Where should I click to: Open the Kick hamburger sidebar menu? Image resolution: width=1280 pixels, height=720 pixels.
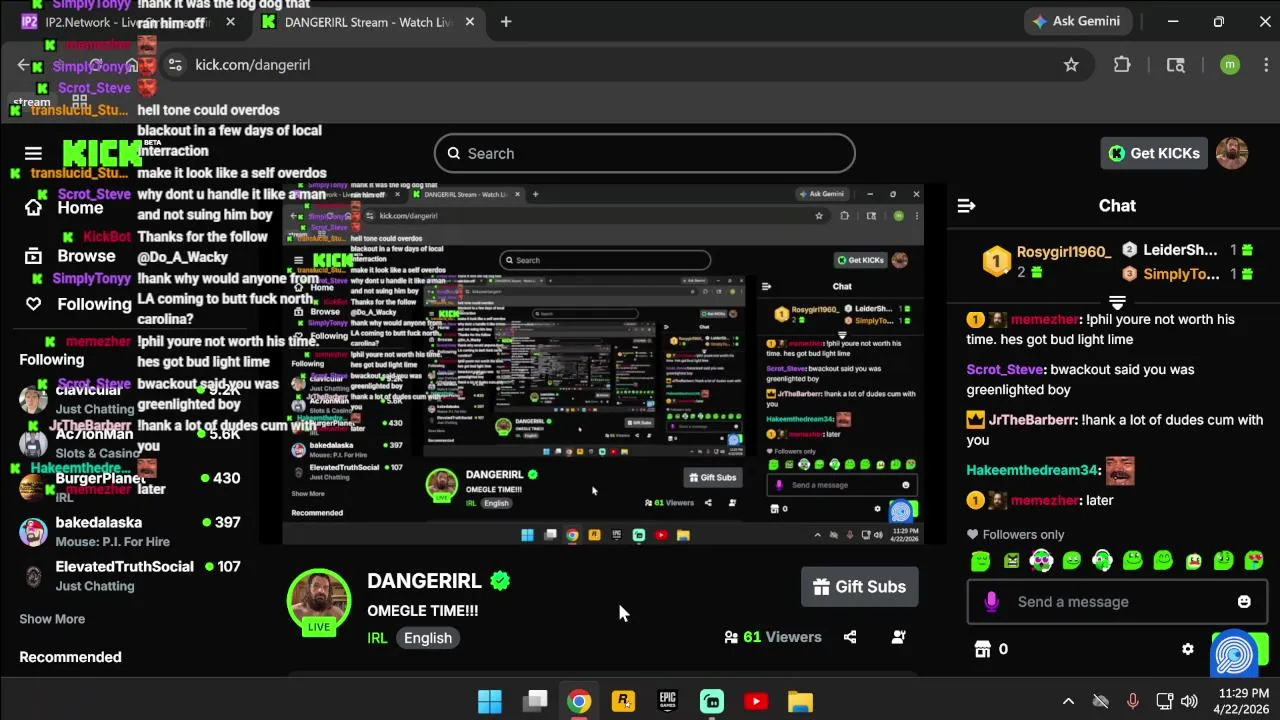33,153
